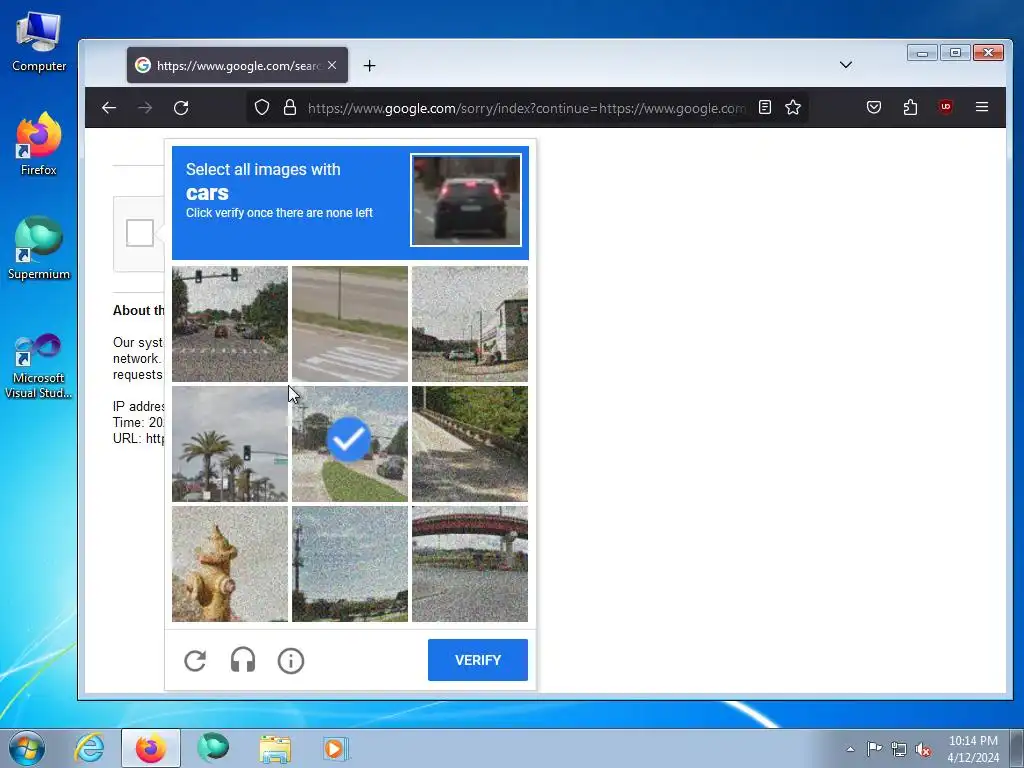Select the palm trees tile
Screen dimensions: 1024x768
tap(230, 444)
